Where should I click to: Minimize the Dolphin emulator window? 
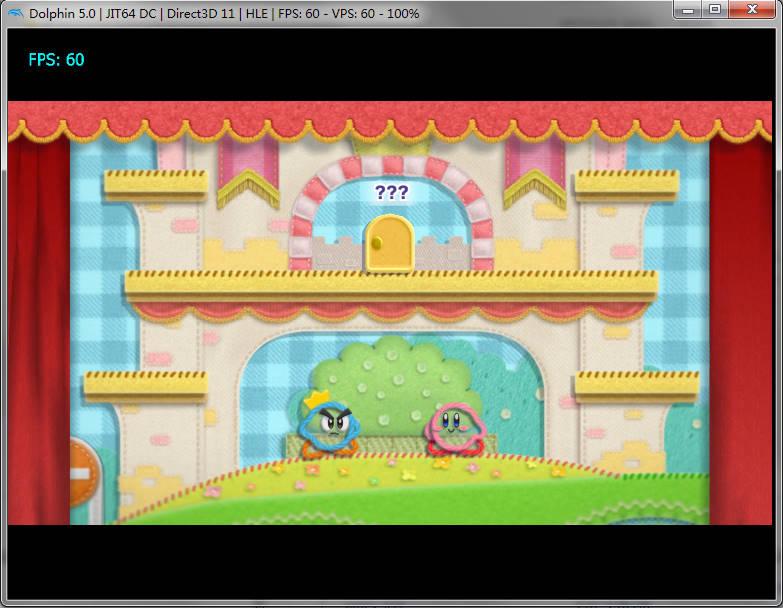click(x=688, y=9)
